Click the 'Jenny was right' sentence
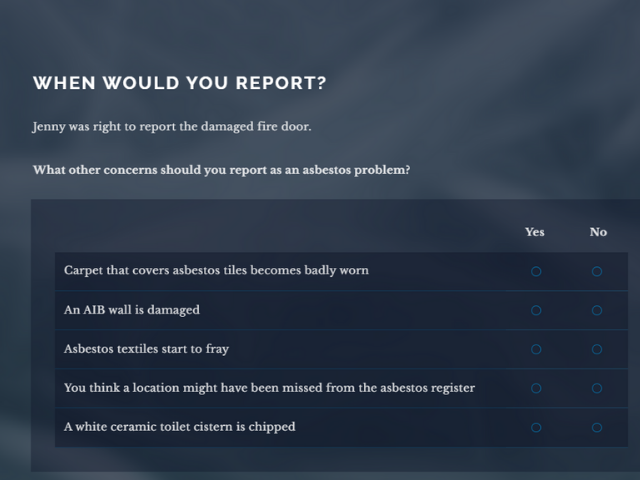Viewport: 640px width, 480px height. [172, 127]
